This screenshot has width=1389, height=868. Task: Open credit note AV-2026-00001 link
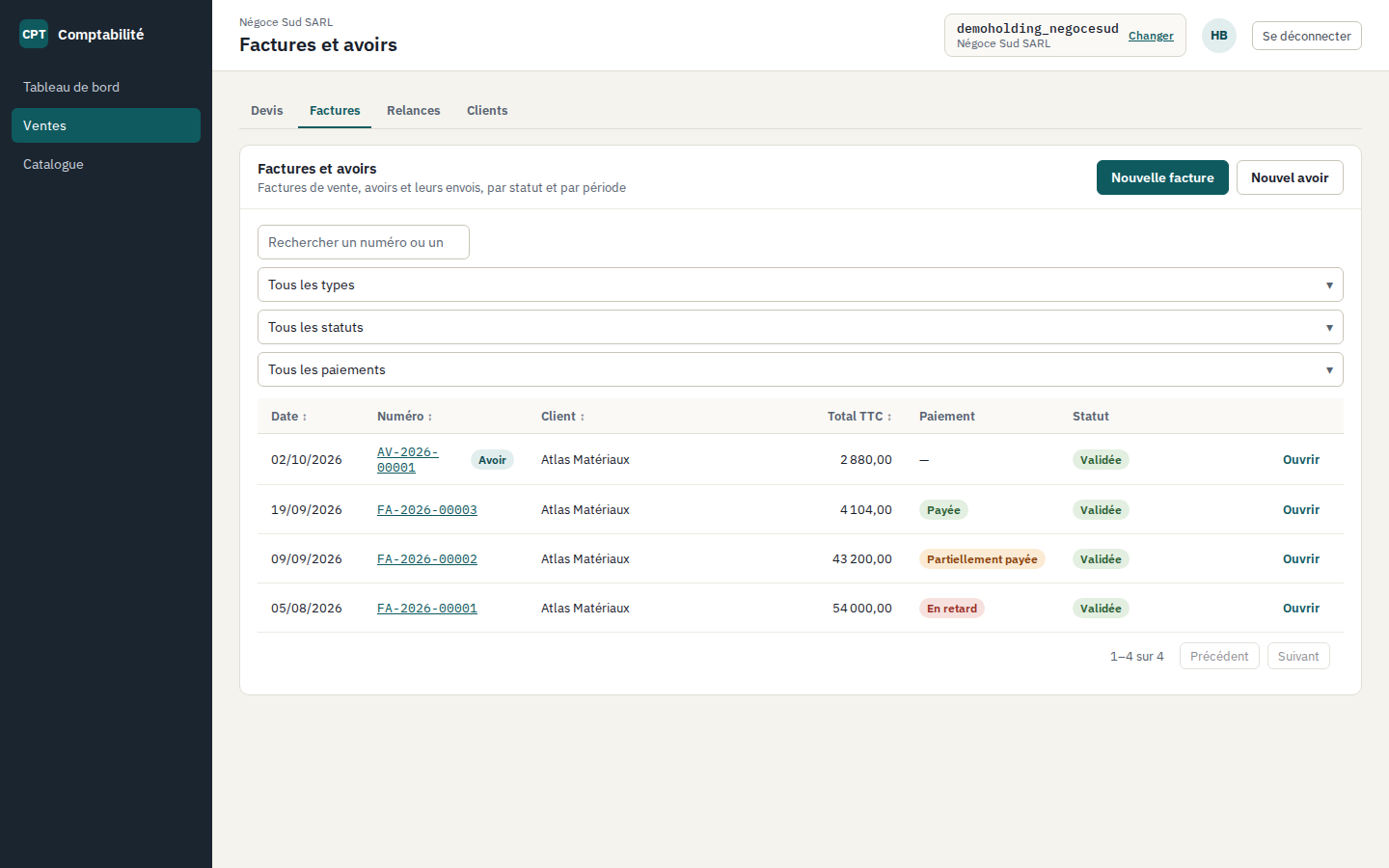coord(408,460)
